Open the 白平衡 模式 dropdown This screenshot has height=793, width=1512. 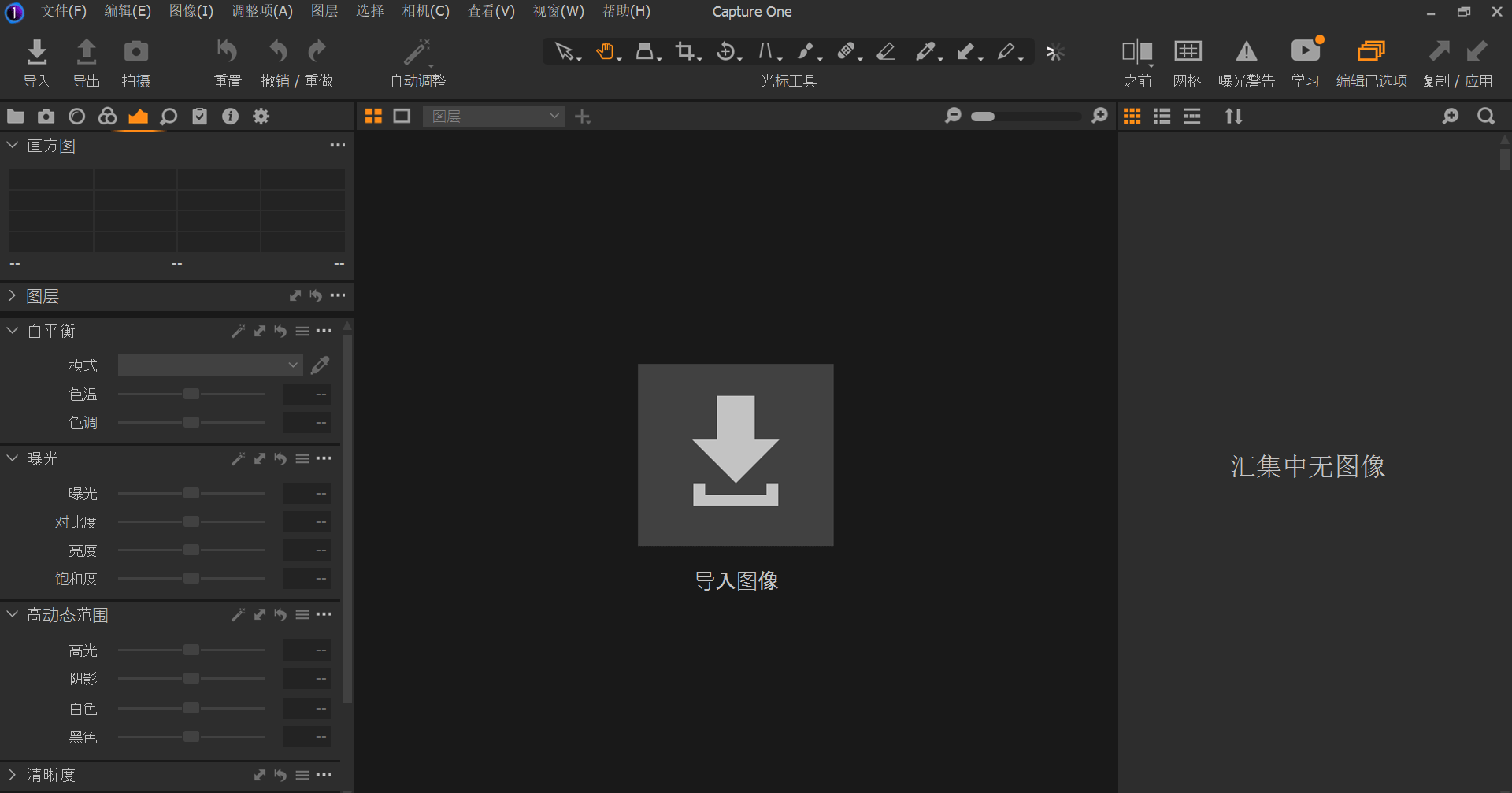coord(209,365)
